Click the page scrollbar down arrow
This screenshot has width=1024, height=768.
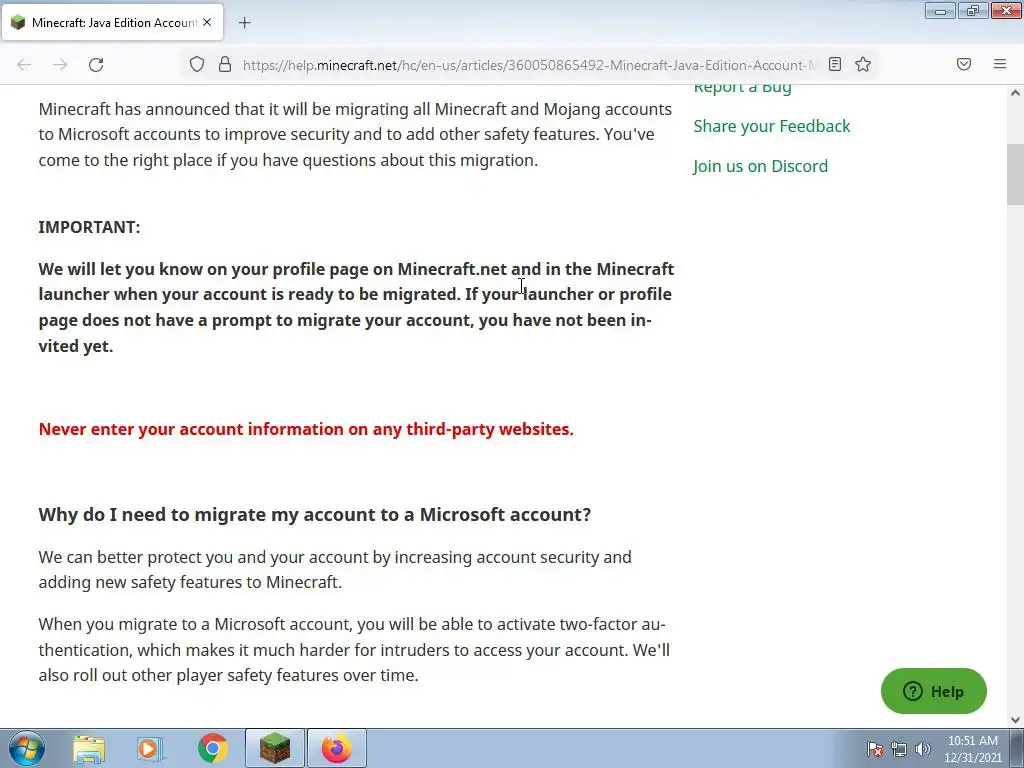1015,720
